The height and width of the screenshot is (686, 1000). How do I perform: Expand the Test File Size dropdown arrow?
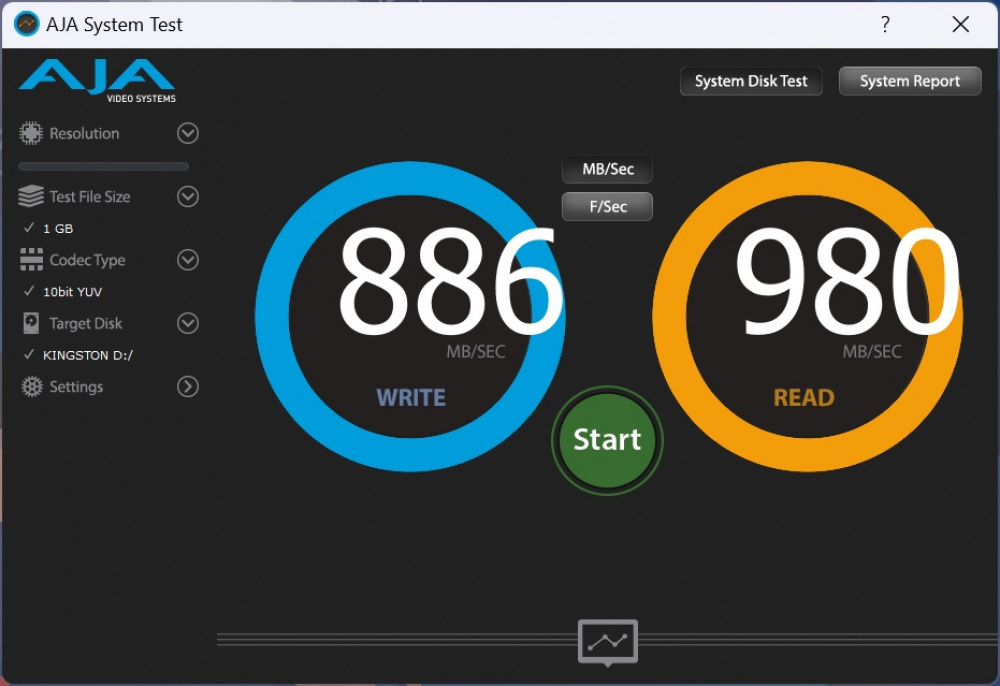coord(188,196)
